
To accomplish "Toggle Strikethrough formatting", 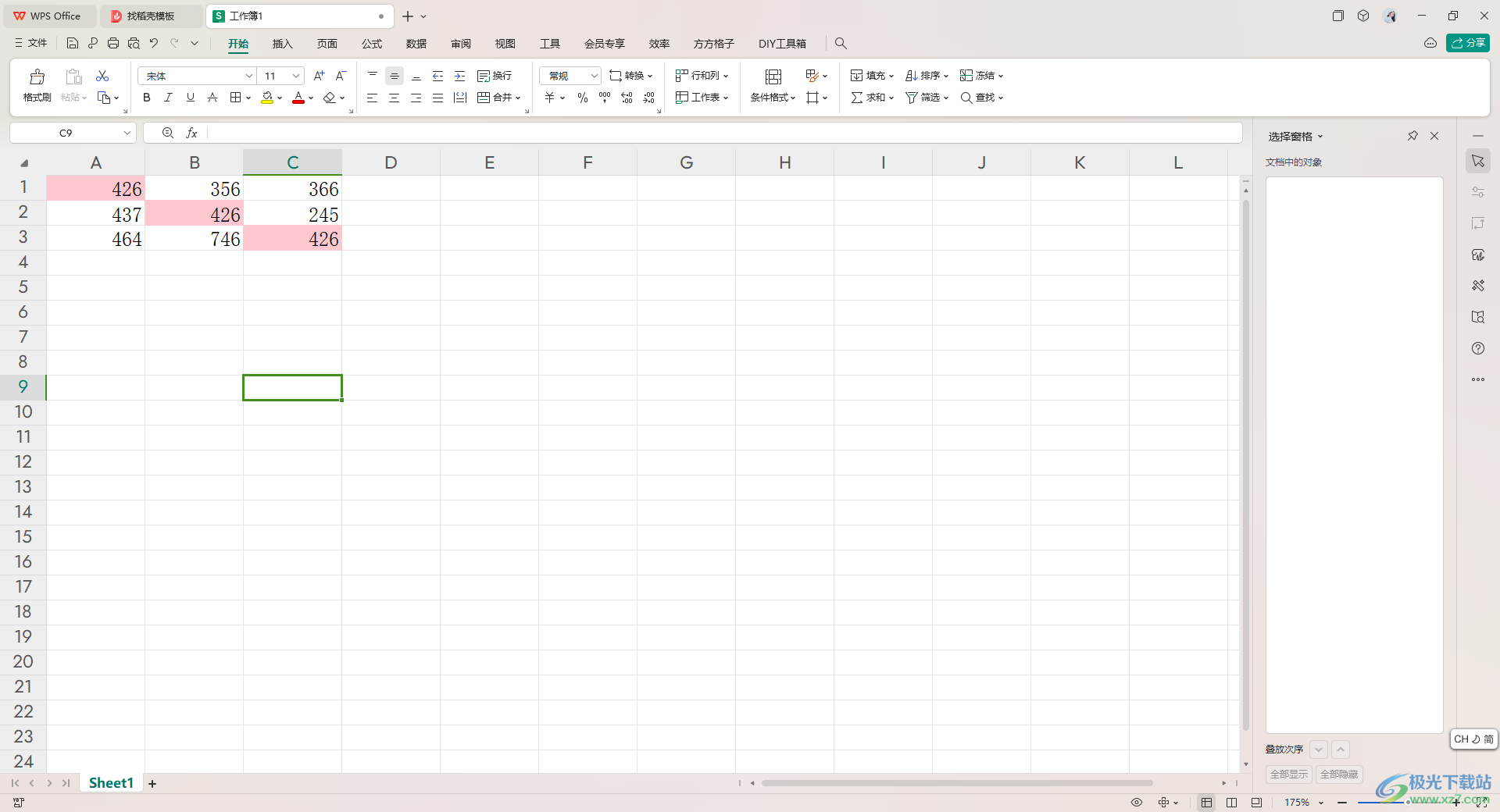I will 212,98.
